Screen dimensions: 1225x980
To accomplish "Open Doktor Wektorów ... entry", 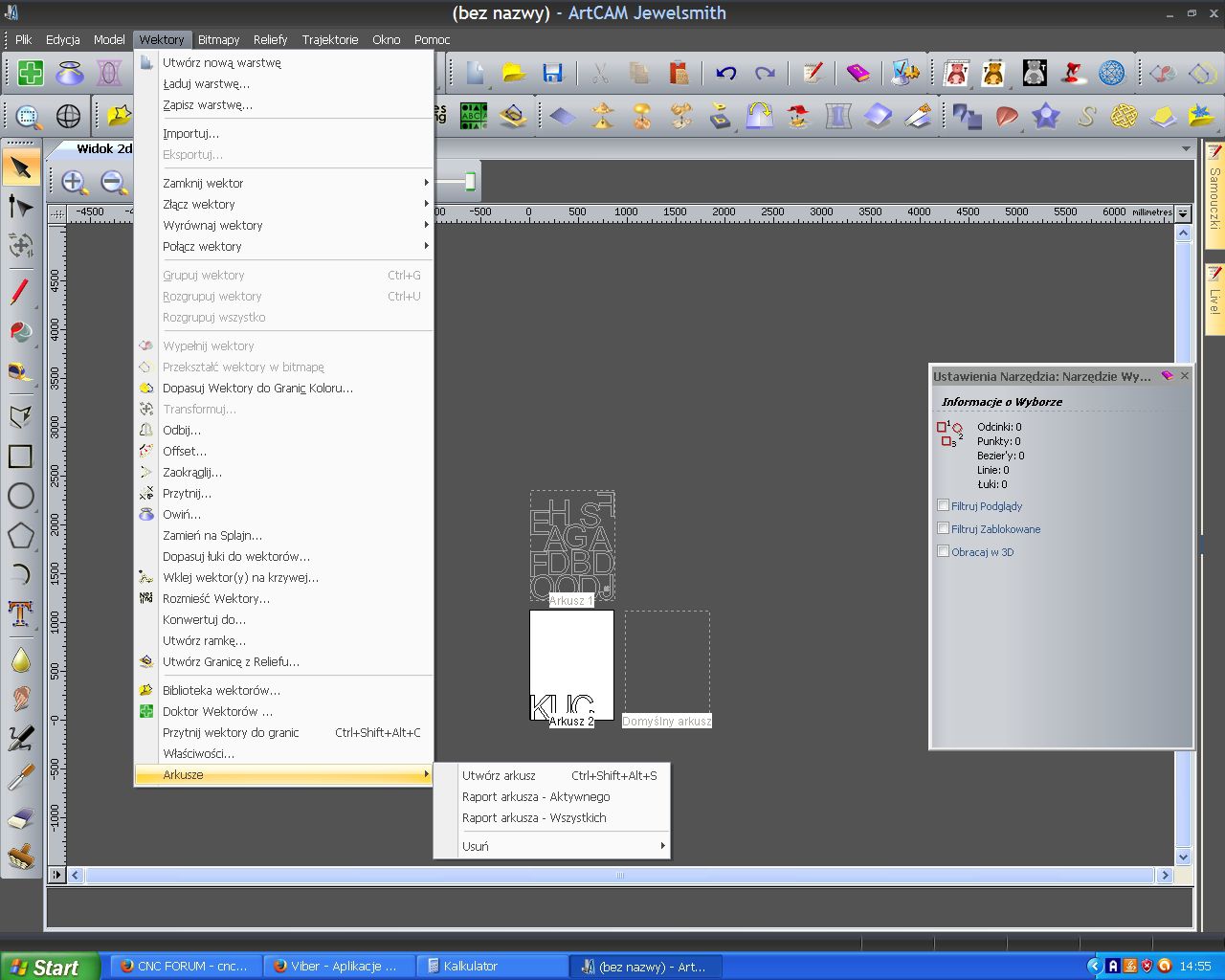I will pyautogui.click(x=284, y=711).
